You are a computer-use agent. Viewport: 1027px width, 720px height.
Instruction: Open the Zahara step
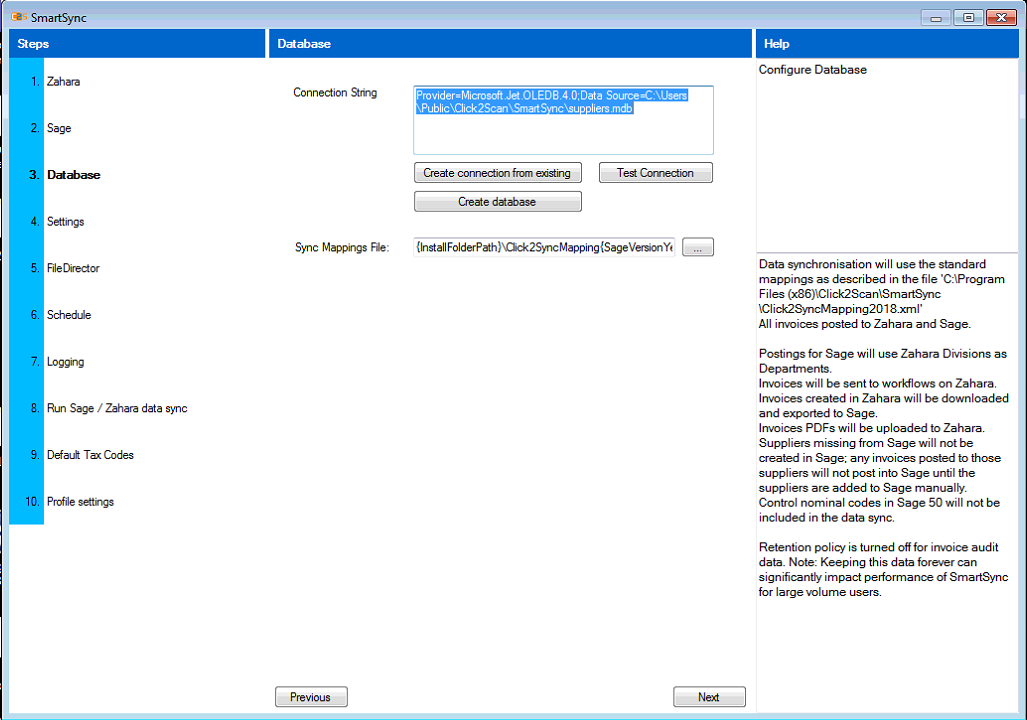64,82
